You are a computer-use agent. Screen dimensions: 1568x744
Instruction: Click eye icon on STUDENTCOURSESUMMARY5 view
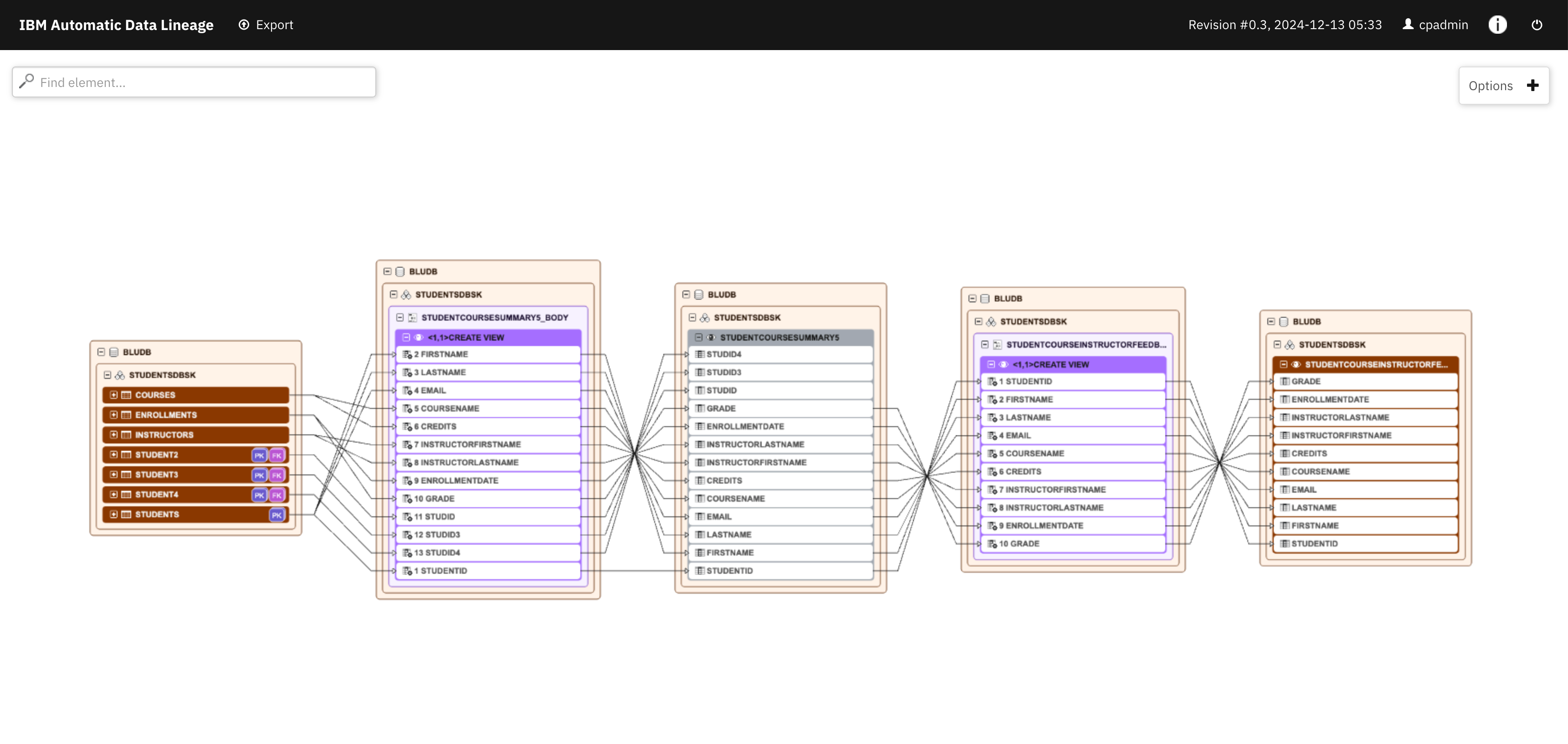pos(710,338)
